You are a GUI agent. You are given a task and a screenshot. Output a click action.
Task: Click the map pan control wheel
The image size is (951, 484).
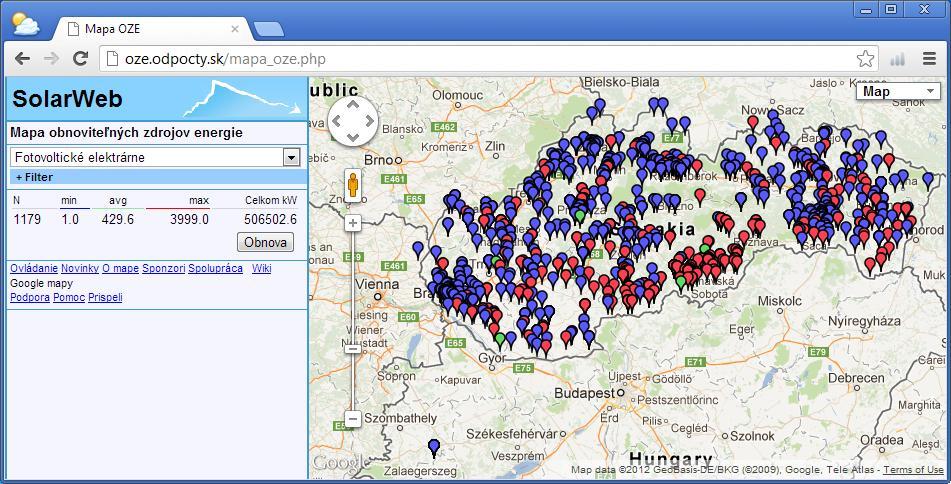[x=352, y=121]
